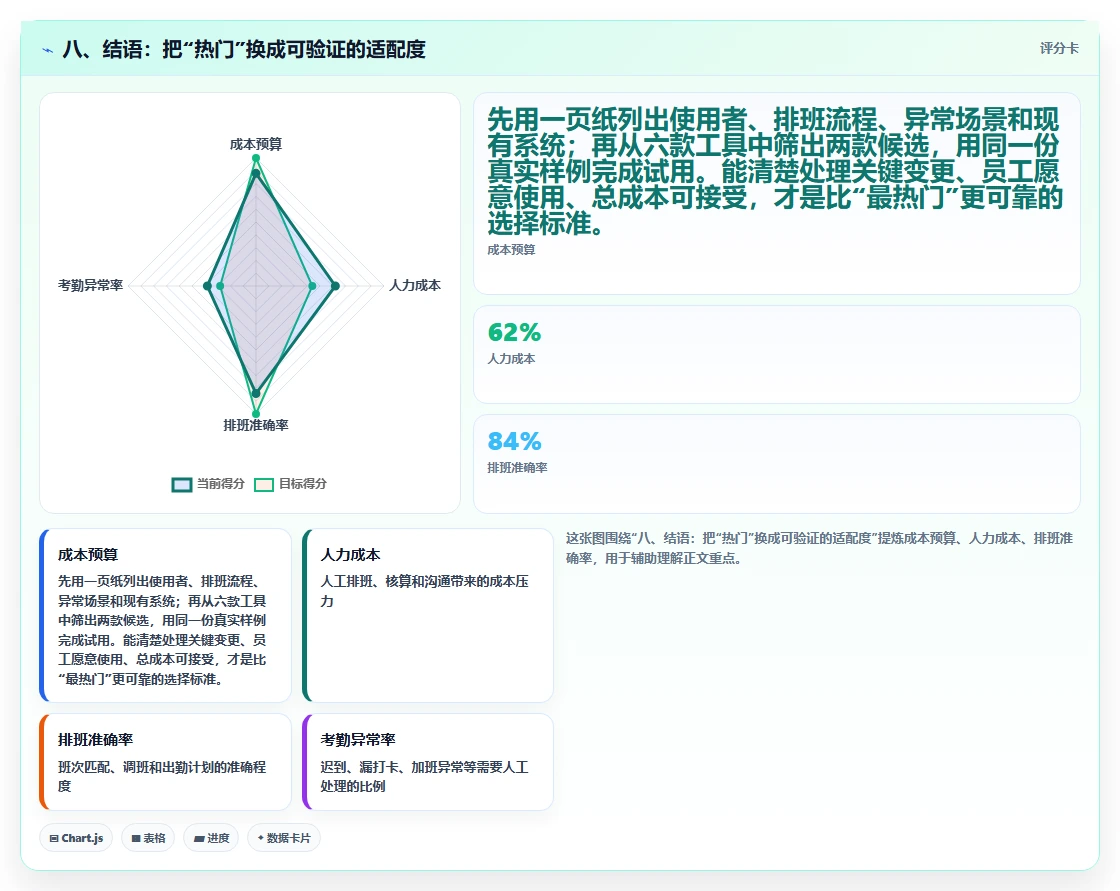
Task: Select the green 目标得分 point on the 排班准确率 axis
Action: (x=256, y=414)
